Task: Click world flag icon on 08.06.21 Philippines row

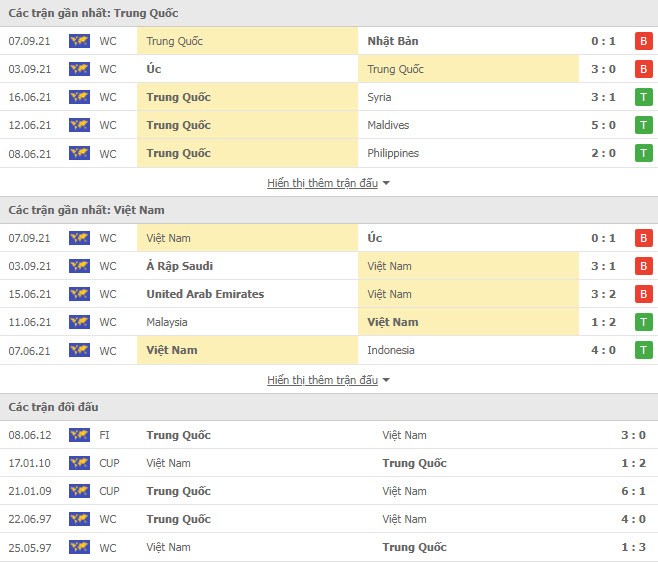Action: (x=79, y=153)
